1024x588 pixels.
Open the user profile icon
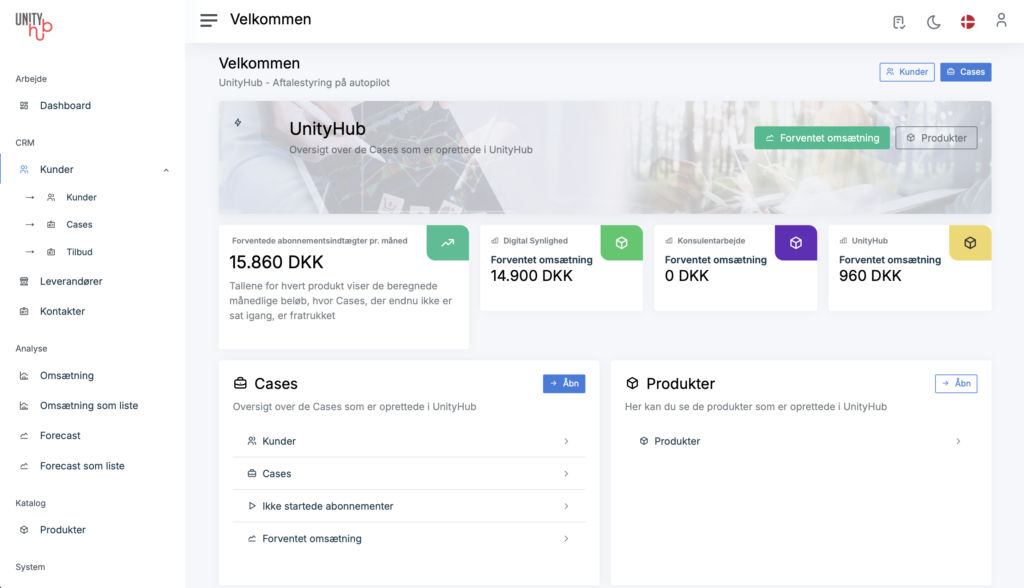tap(1000, 21)
